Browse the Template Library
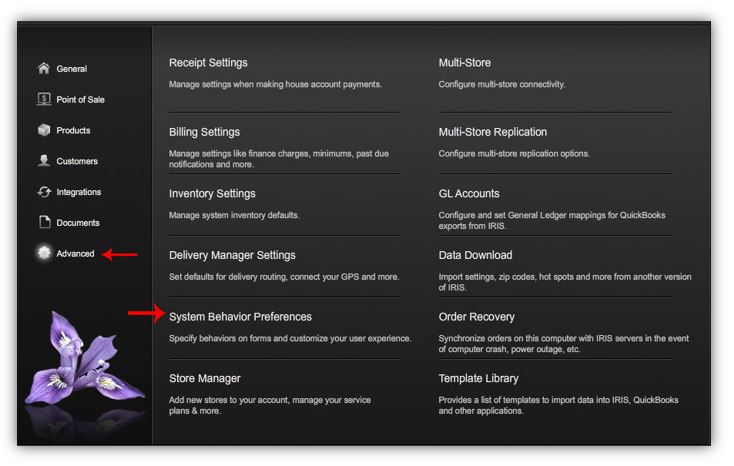This screenshot has width=734, height=466. (x=478, y=379)
